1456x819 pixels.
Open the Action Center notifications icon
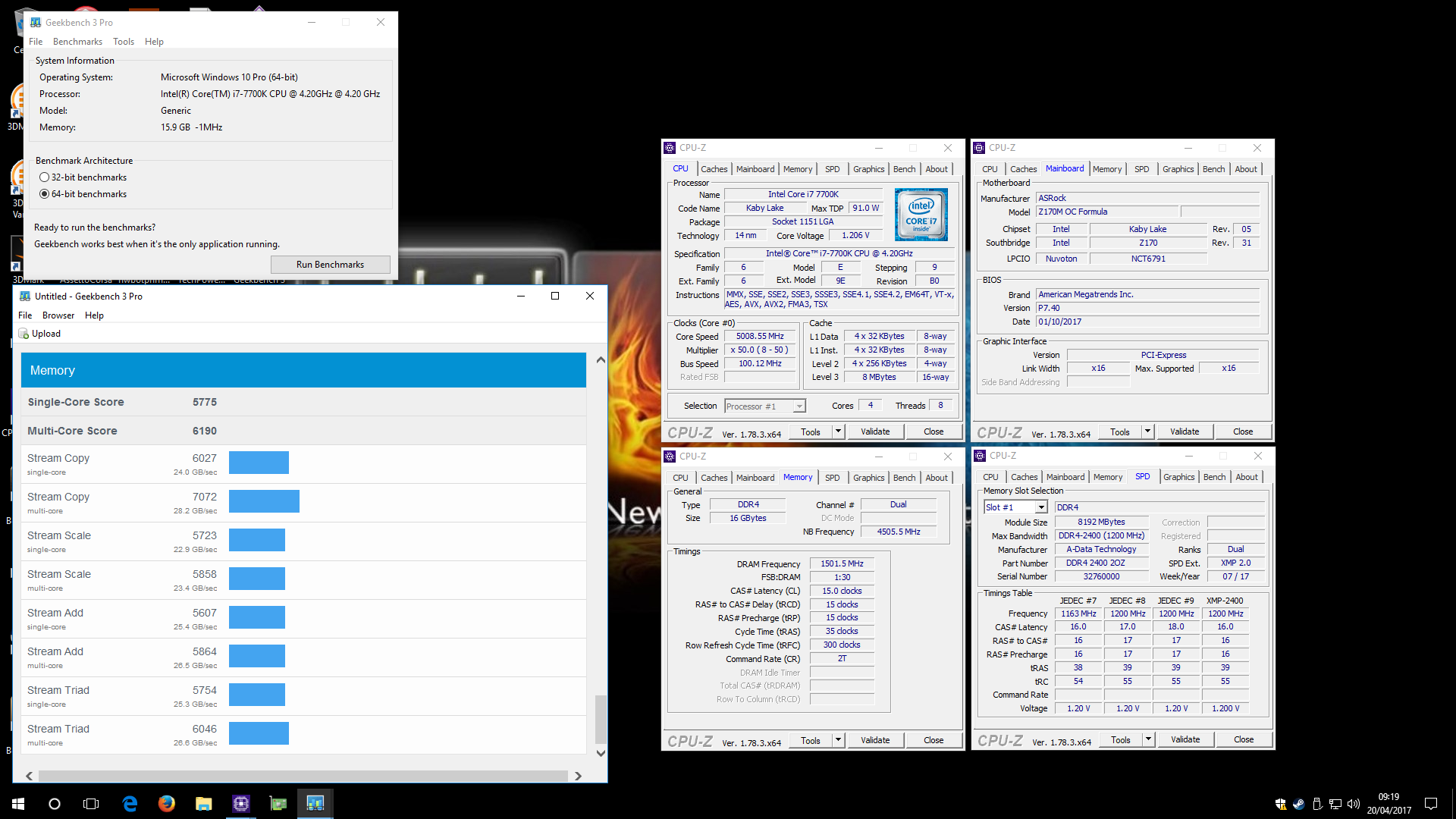pyautogui.click(x=1430, y=803)
